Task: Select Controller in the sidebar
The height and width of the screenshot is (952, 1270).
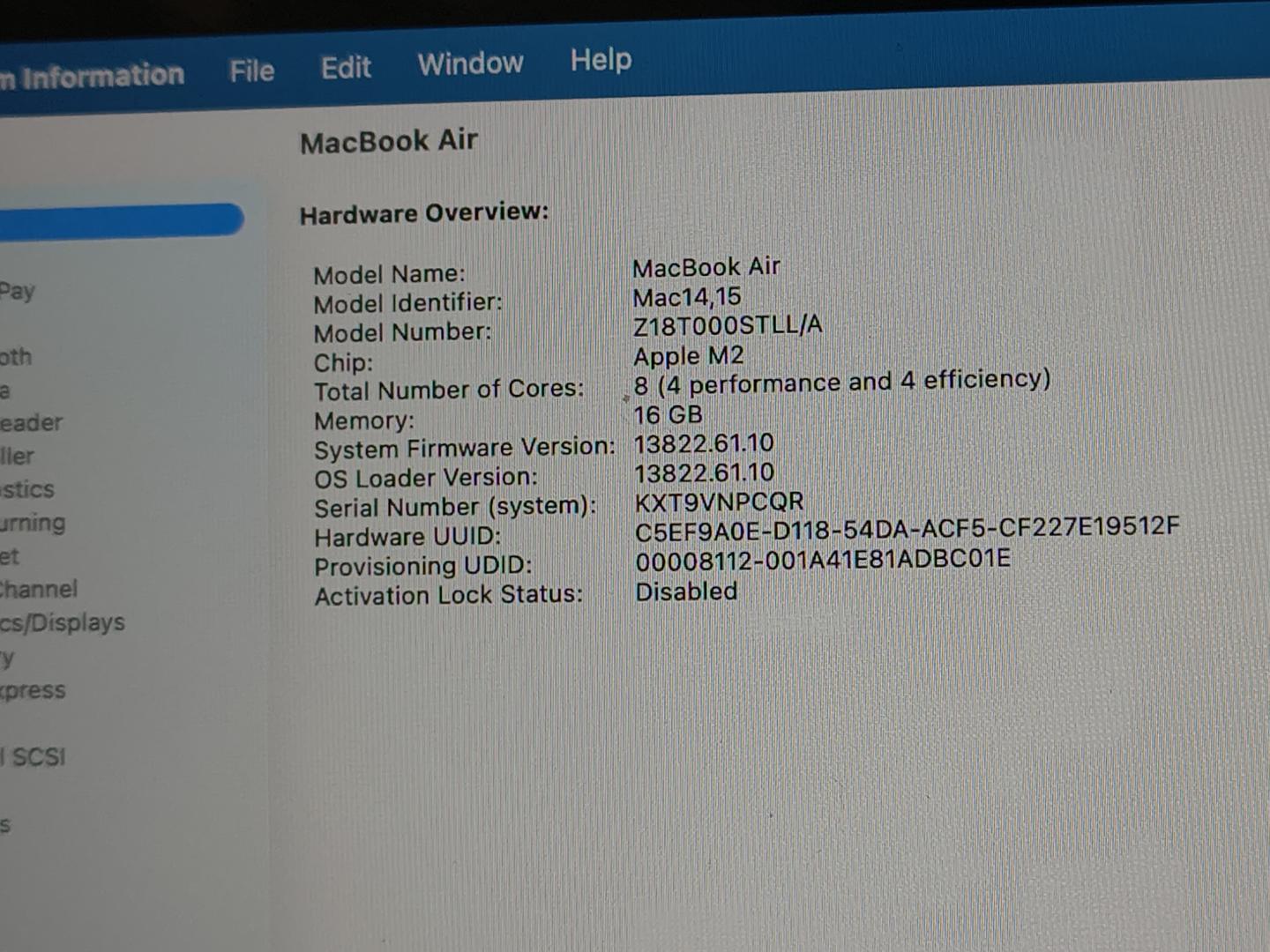Action: pos(18,457)
